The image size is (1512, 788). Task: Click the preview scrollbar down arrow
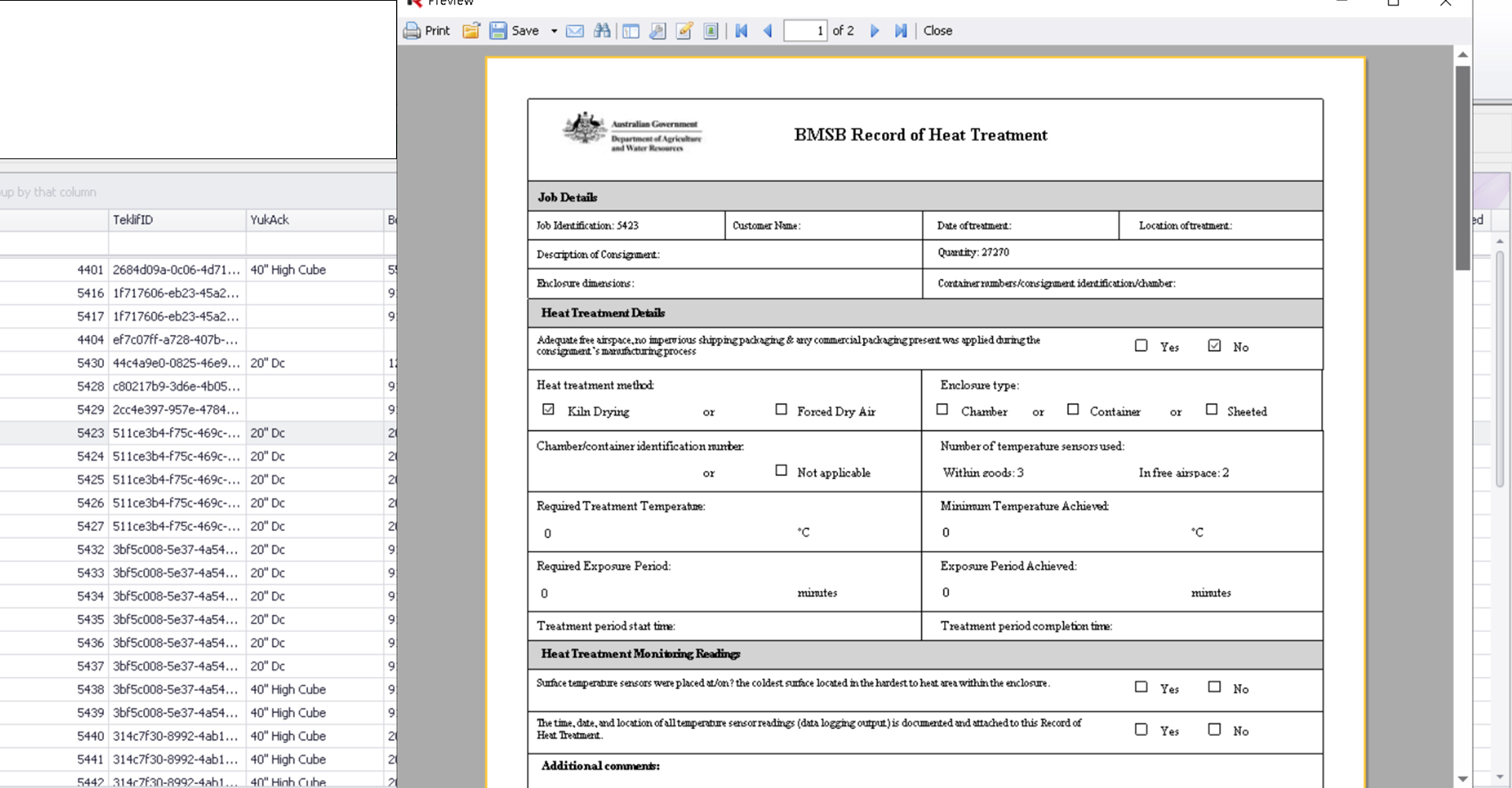(1462, 779)
